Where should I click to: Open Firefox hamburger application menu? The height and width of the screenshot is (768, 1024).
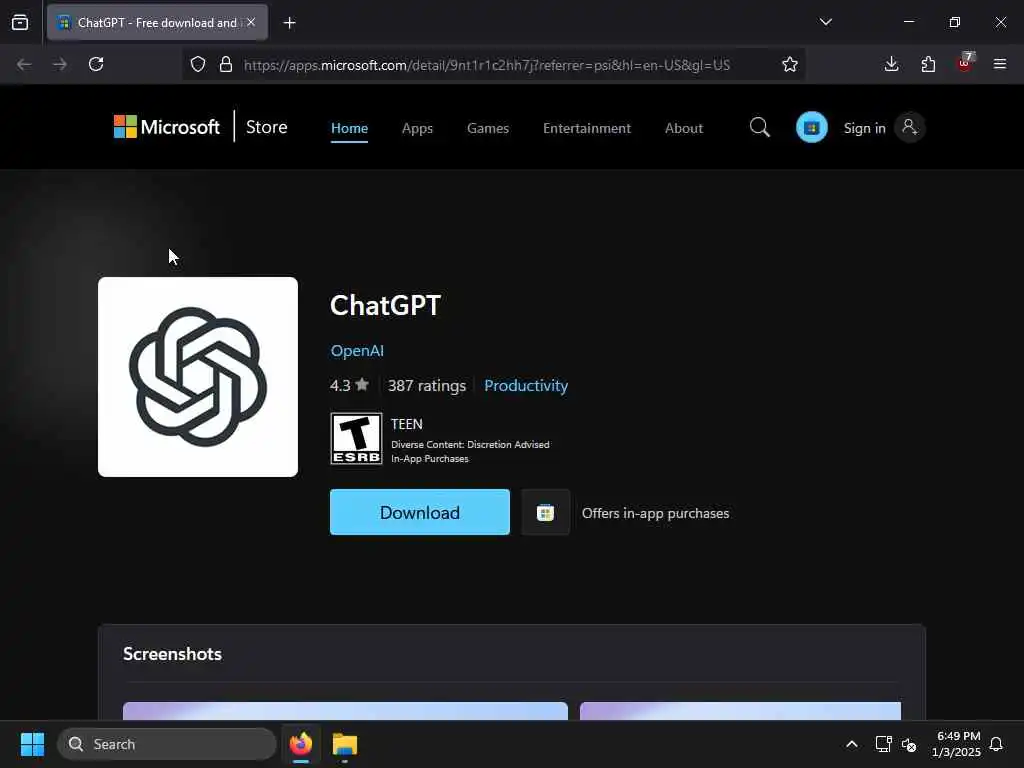pyautogui.click(x=1000, y=64)
